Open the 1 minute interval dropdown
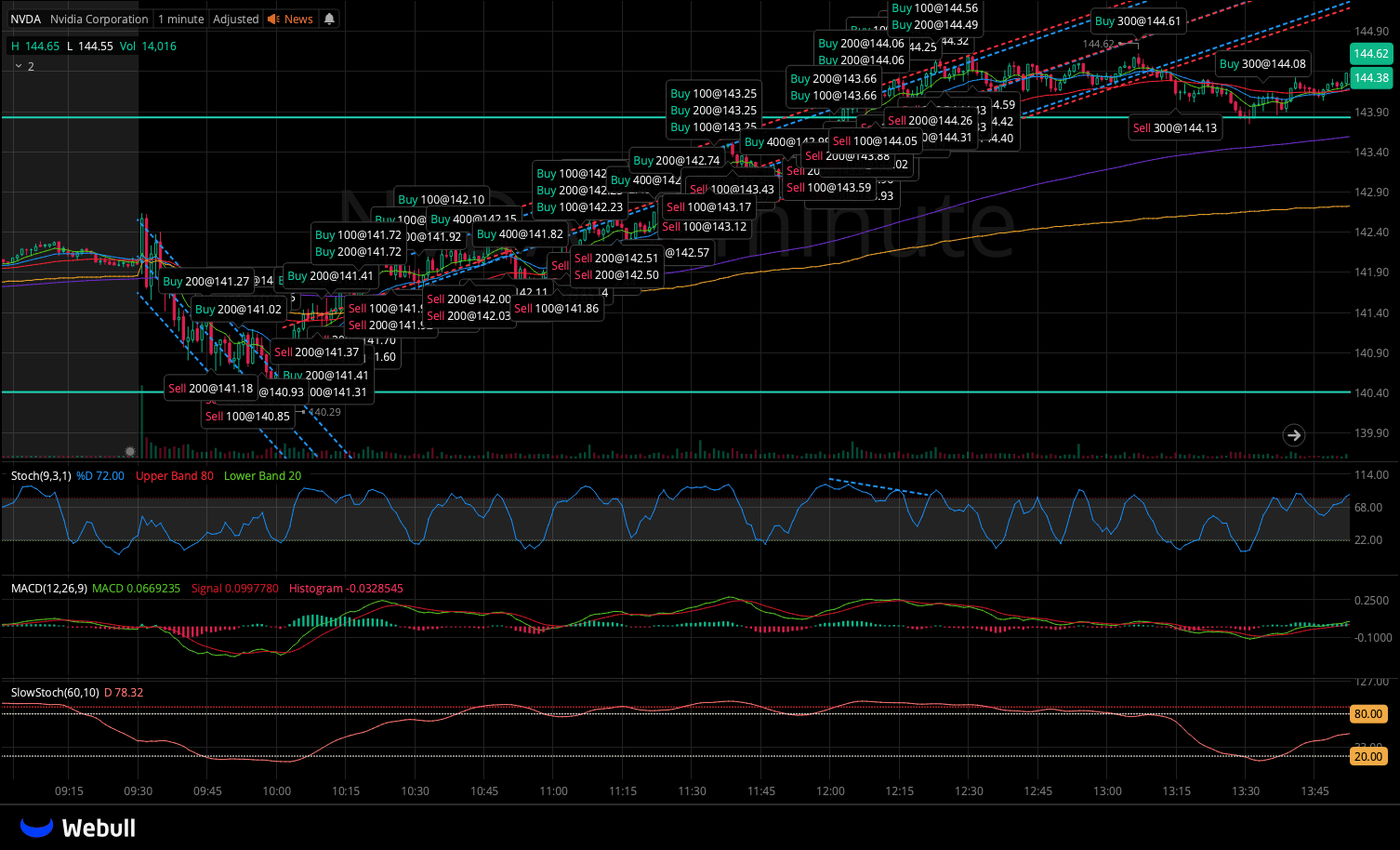The width and height of the screenshot is (1400, 850). (180, 19)
